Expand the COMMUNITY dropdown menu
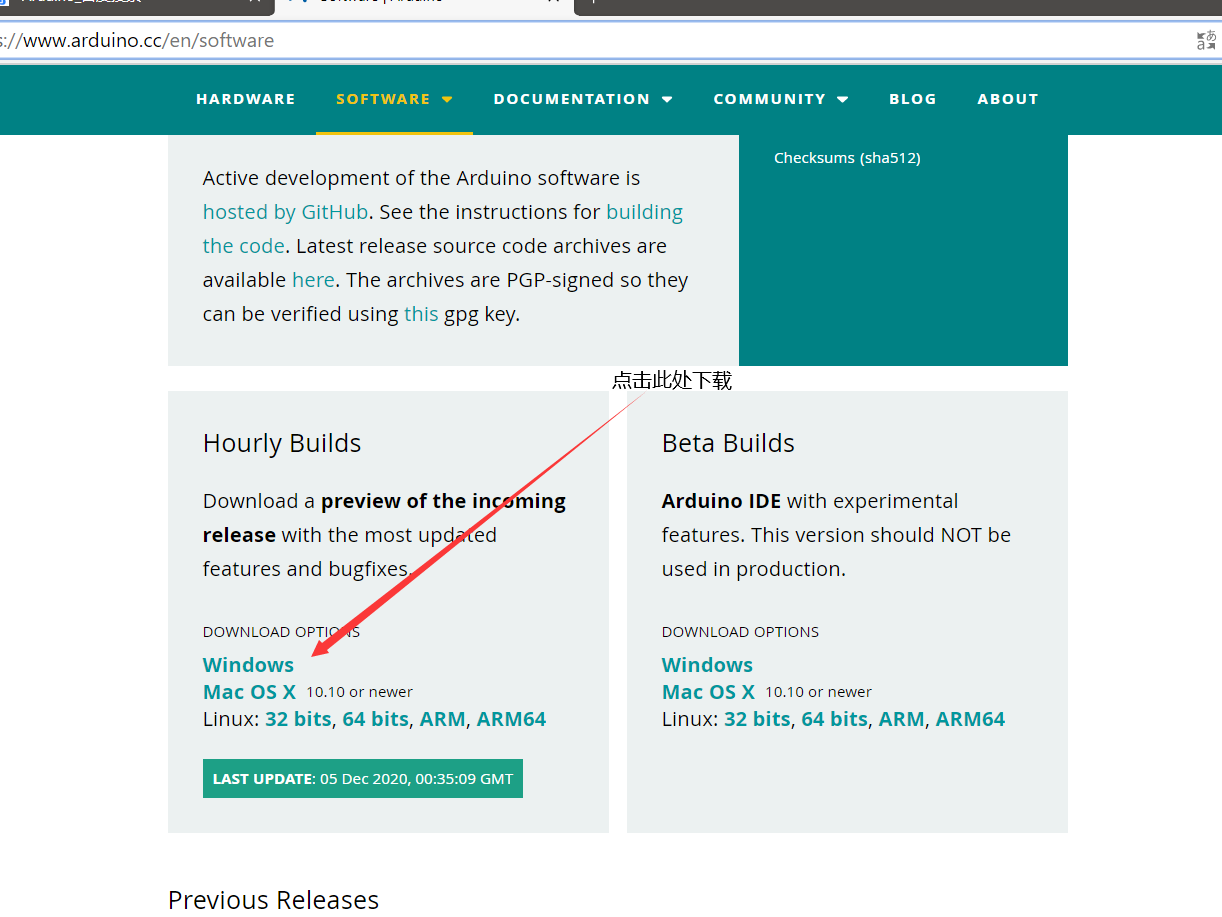Screen dimensions: 1222x917 point(781,99)
